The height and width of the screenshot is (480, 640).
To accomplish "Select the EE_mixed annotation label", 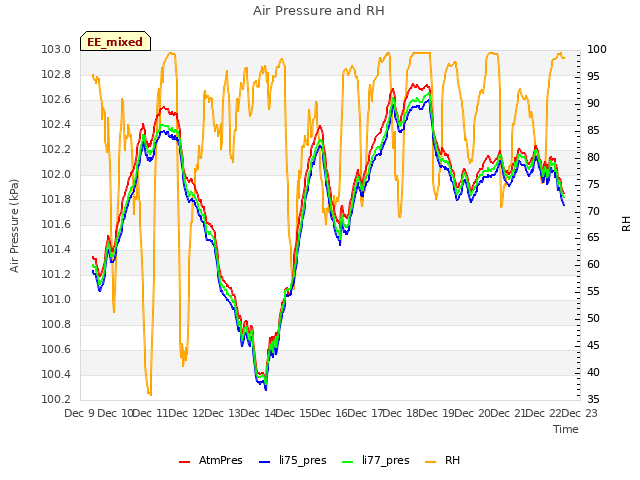I will (115, 42).
